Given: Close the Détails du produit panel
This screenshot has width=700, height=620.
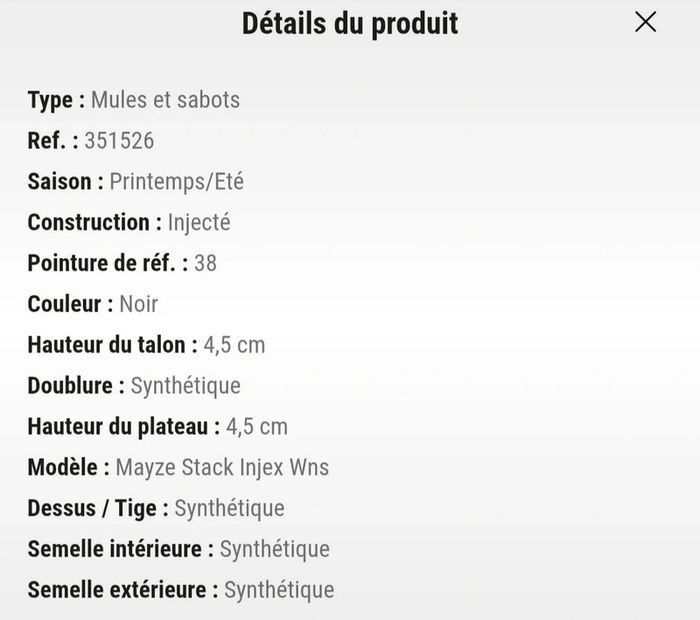Looking at the screenshot, I should pyautogui.click(x=646, y=22).
